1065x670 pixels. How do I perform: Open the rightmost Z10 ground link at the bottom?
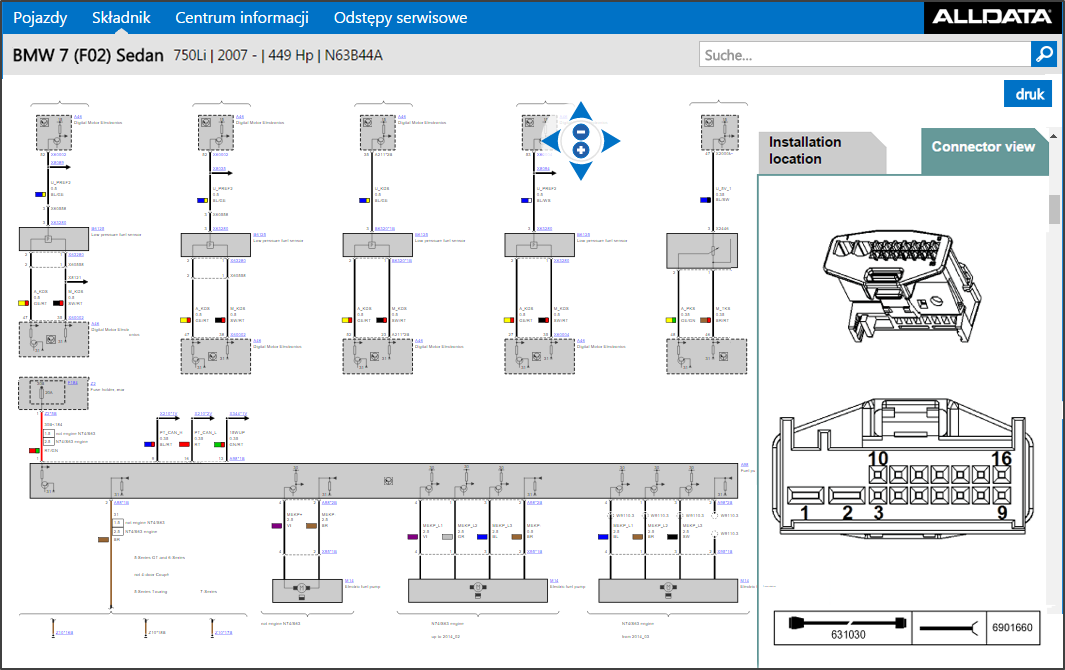click(223, 633)
